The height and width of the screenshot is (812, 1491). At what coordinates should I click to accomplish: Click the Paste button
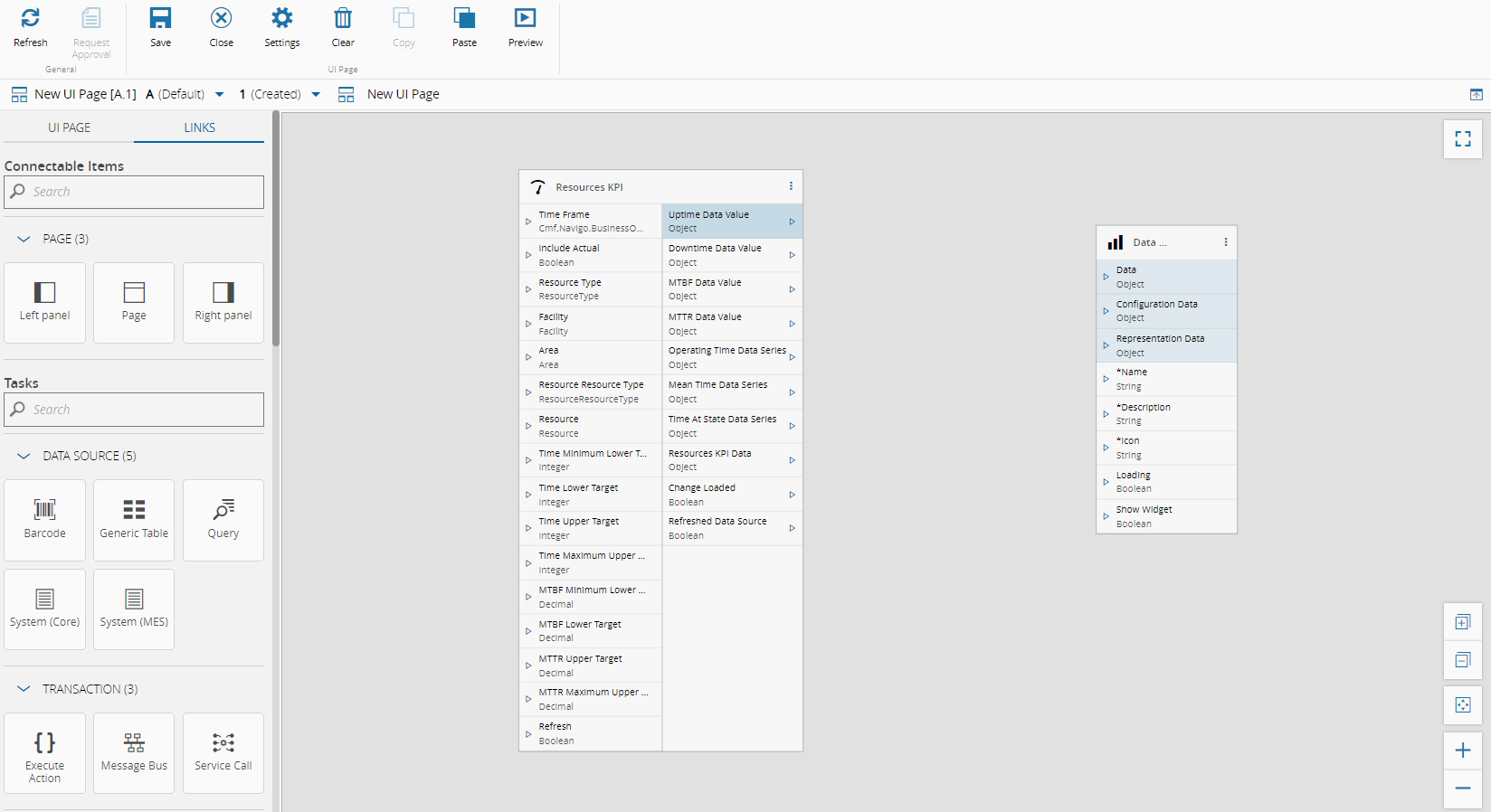click(464, 27)
